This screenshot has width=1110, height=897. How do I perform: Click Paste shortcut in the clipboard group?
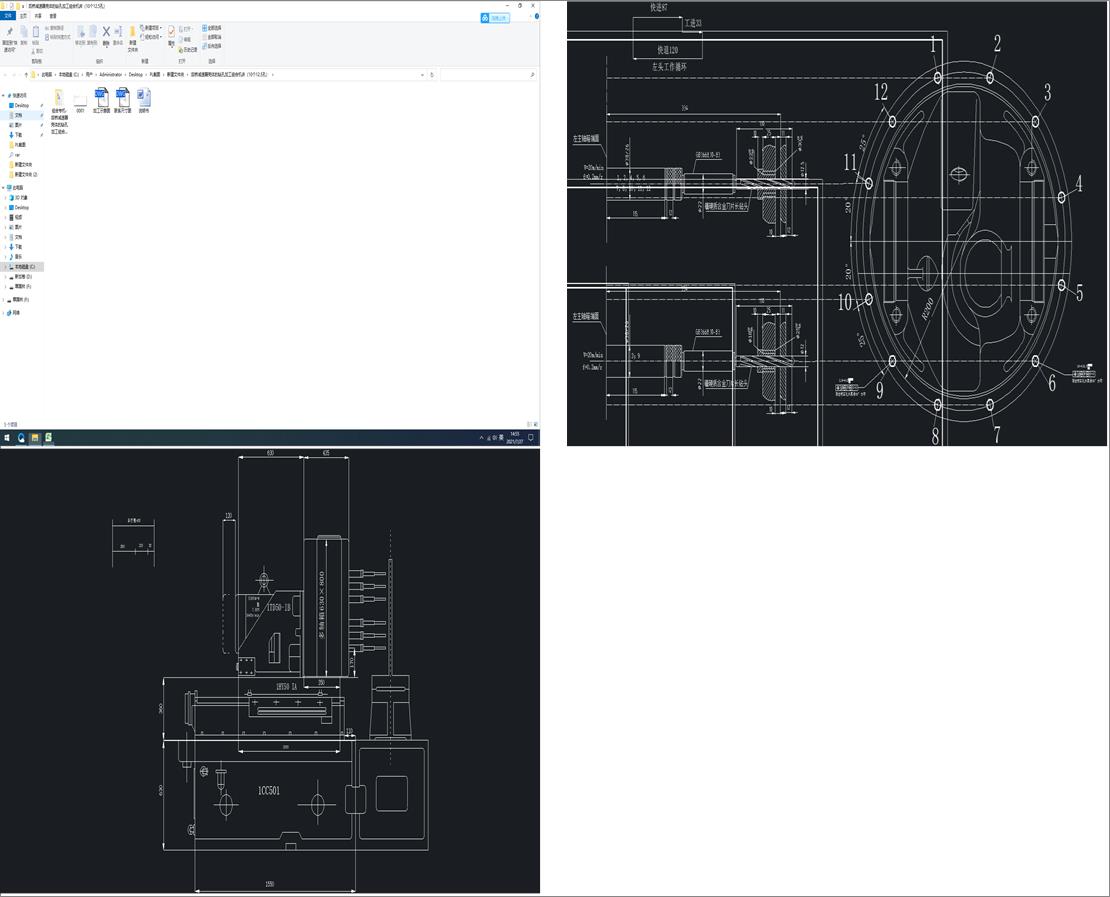[x=58, y=37]
